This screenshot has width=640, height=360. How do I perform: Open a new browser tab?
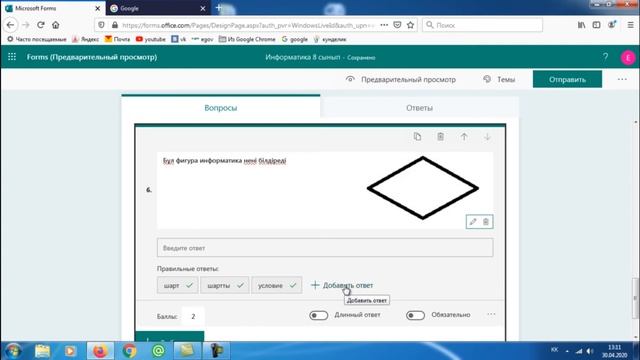(218, 8)
